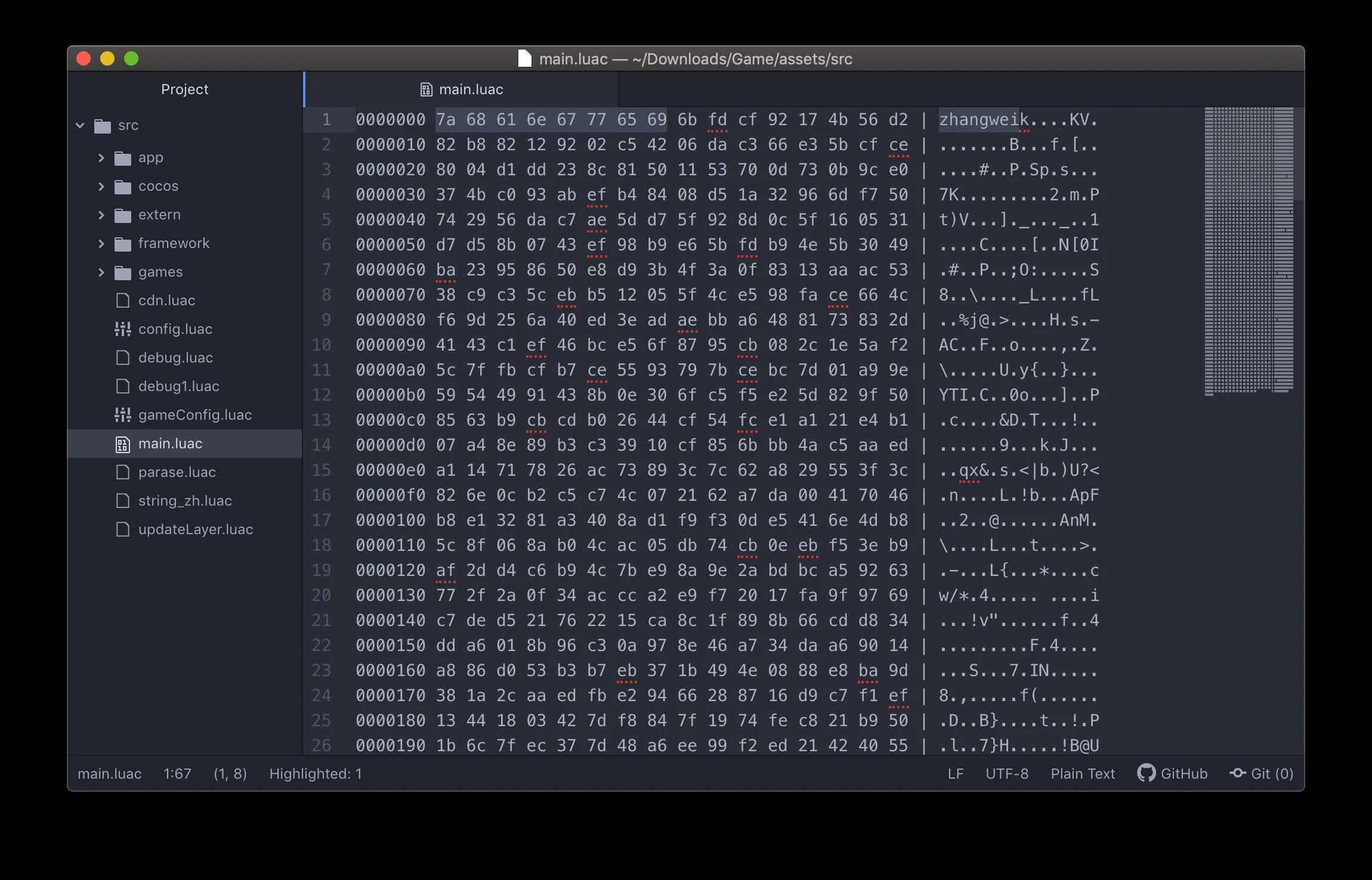Click the GitHub octocat icon in status bar
Image resolution: width=1372 pixels, height=880 pixels.
pyautogui.click(x=1146, y=773)
